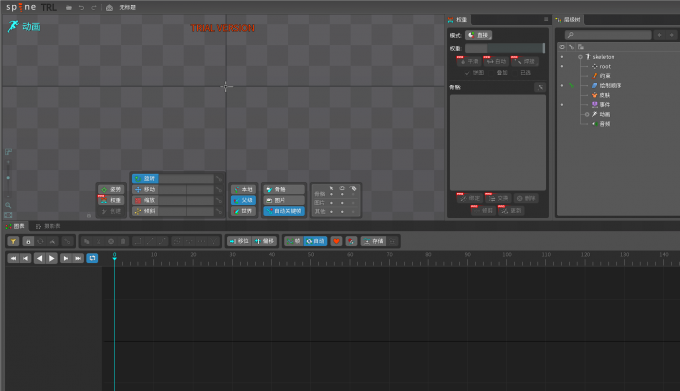Choose the 父级 parent axis option

pos(243,200)
